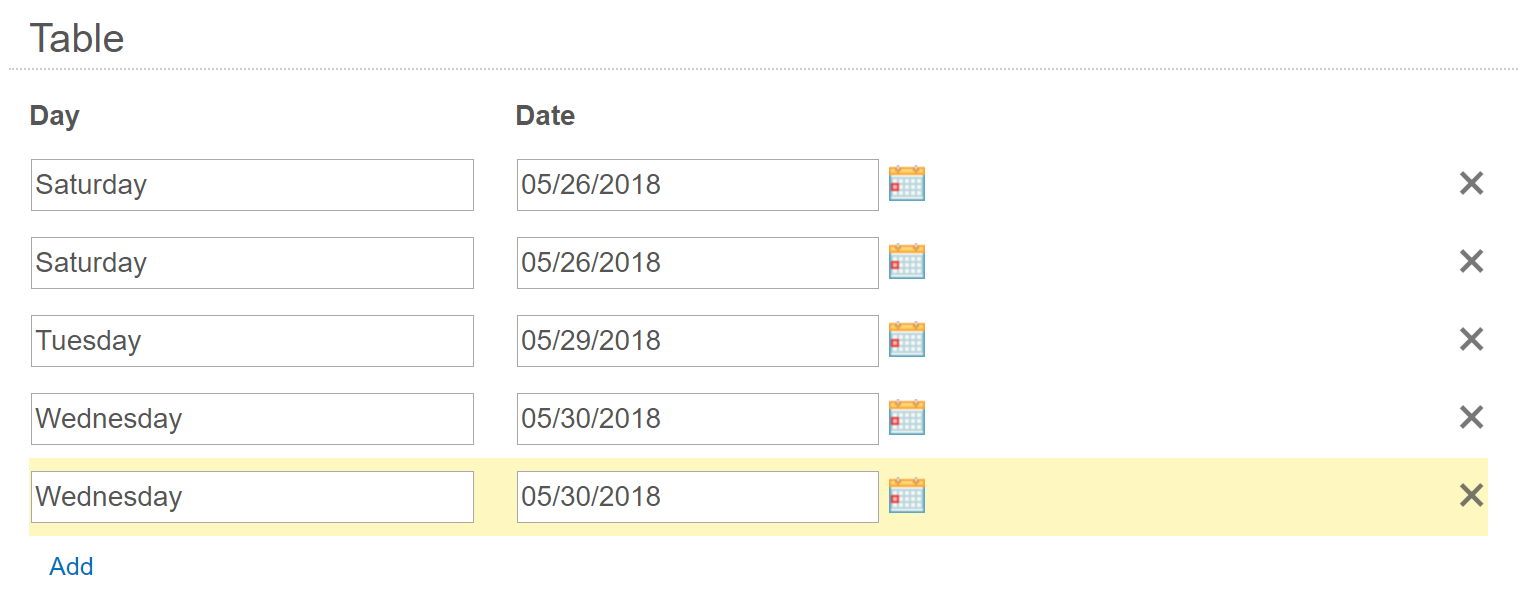Focus the highlighted Wednesday day field

tap(252, 497)
